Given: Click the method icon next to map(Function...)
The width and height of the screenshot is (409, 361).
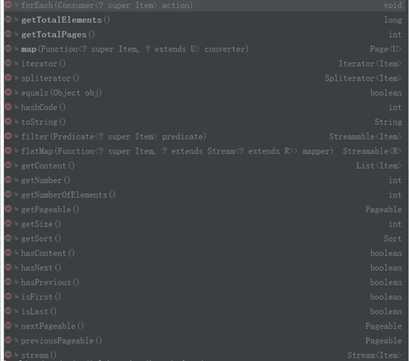Looking at the screenshot, I should click(8, 49).
